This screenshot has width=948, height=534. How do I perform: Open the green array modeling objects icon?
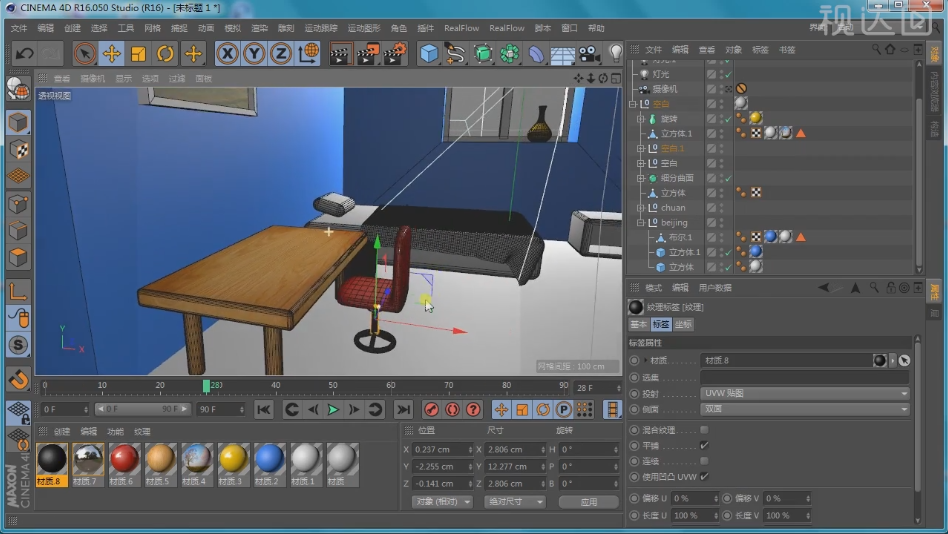coord(509,54)
